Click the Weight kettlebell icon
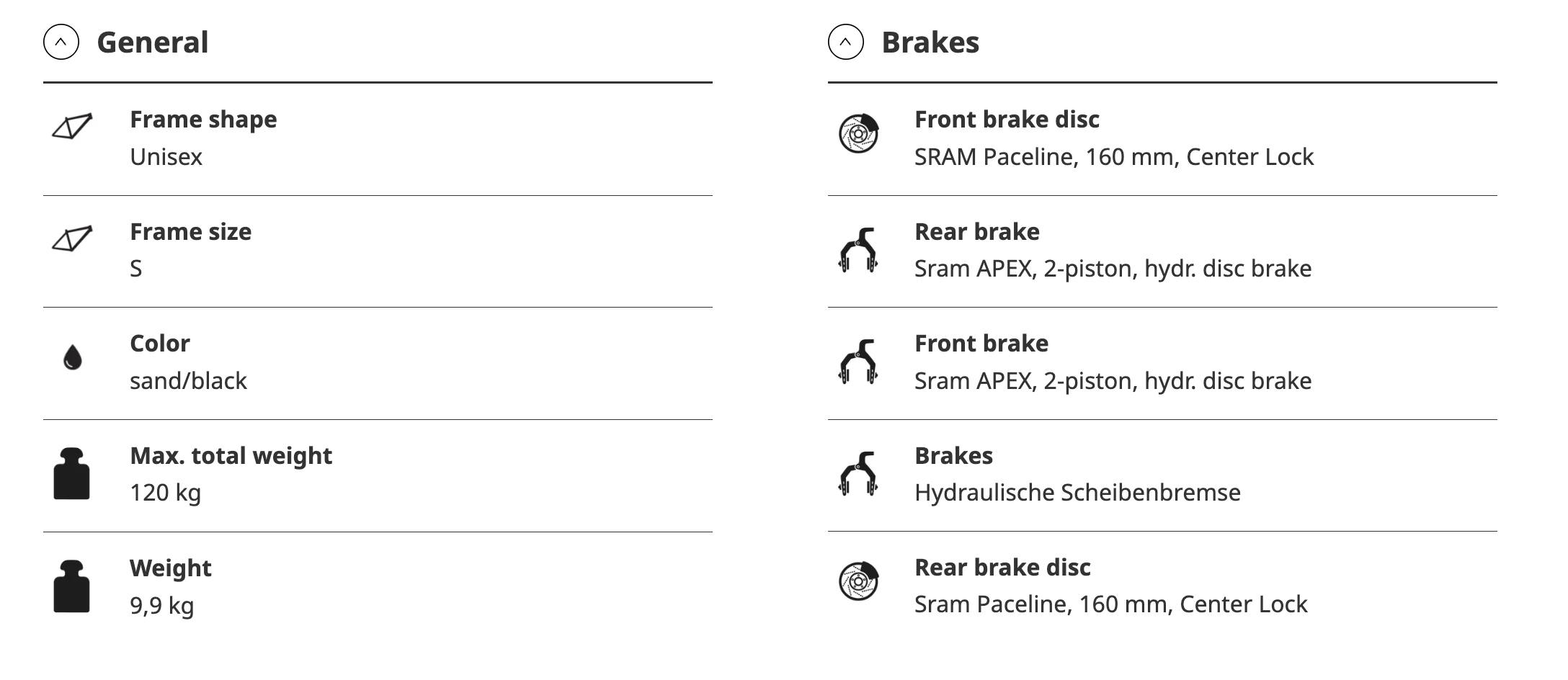This screenshot has width=1568, height=680. (72, 586)
